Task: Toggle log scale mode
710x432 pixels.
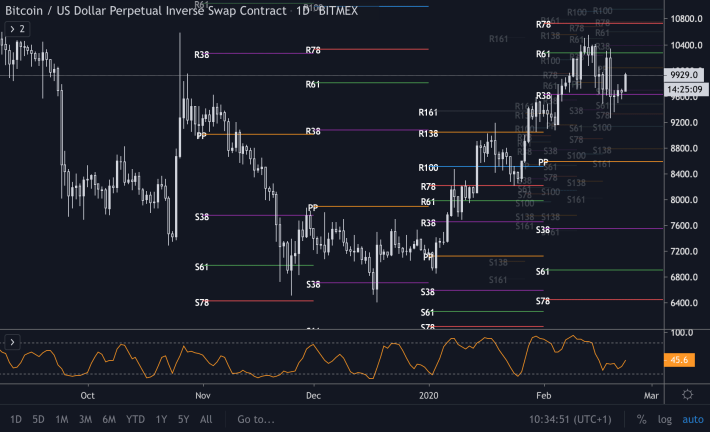Action: point(664,419)
